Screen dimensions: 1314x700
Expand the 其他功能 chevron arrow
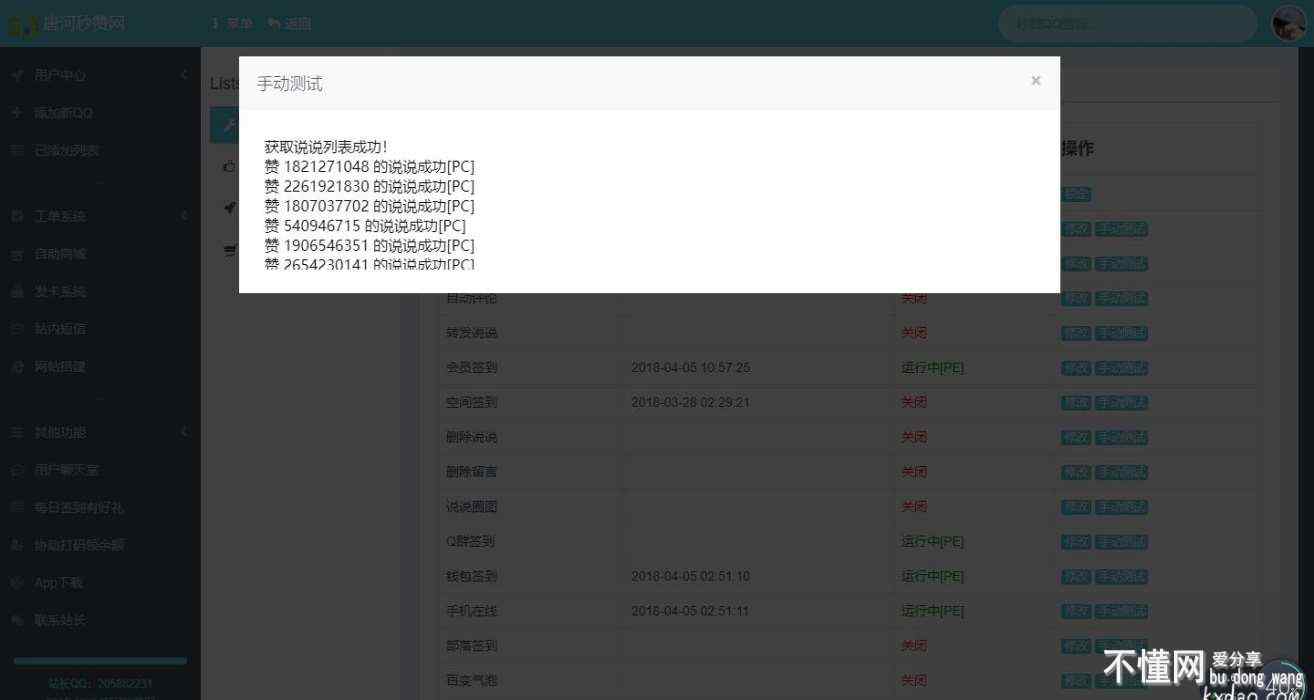[184, 432]
